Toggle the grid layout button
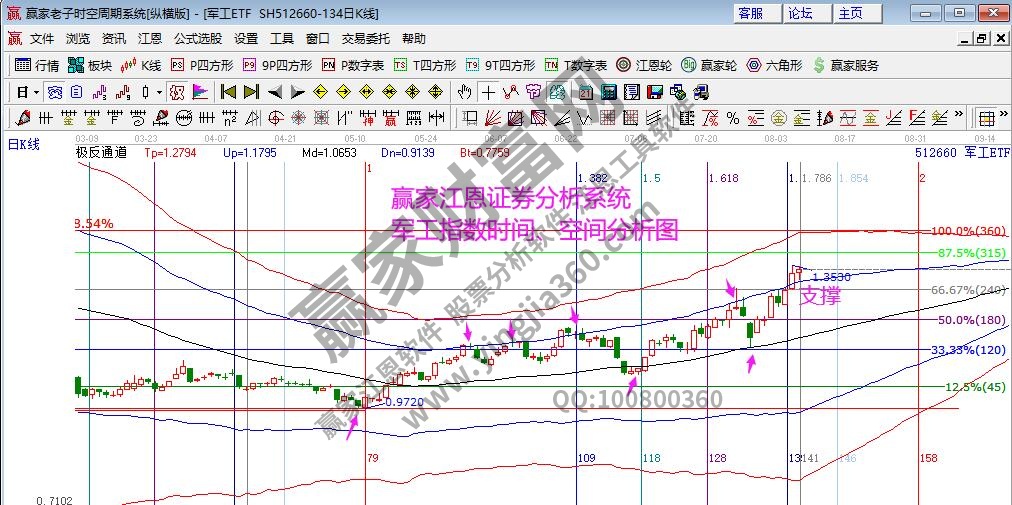This screenshot has width=1012, height=505. click(x=985, y=118)
